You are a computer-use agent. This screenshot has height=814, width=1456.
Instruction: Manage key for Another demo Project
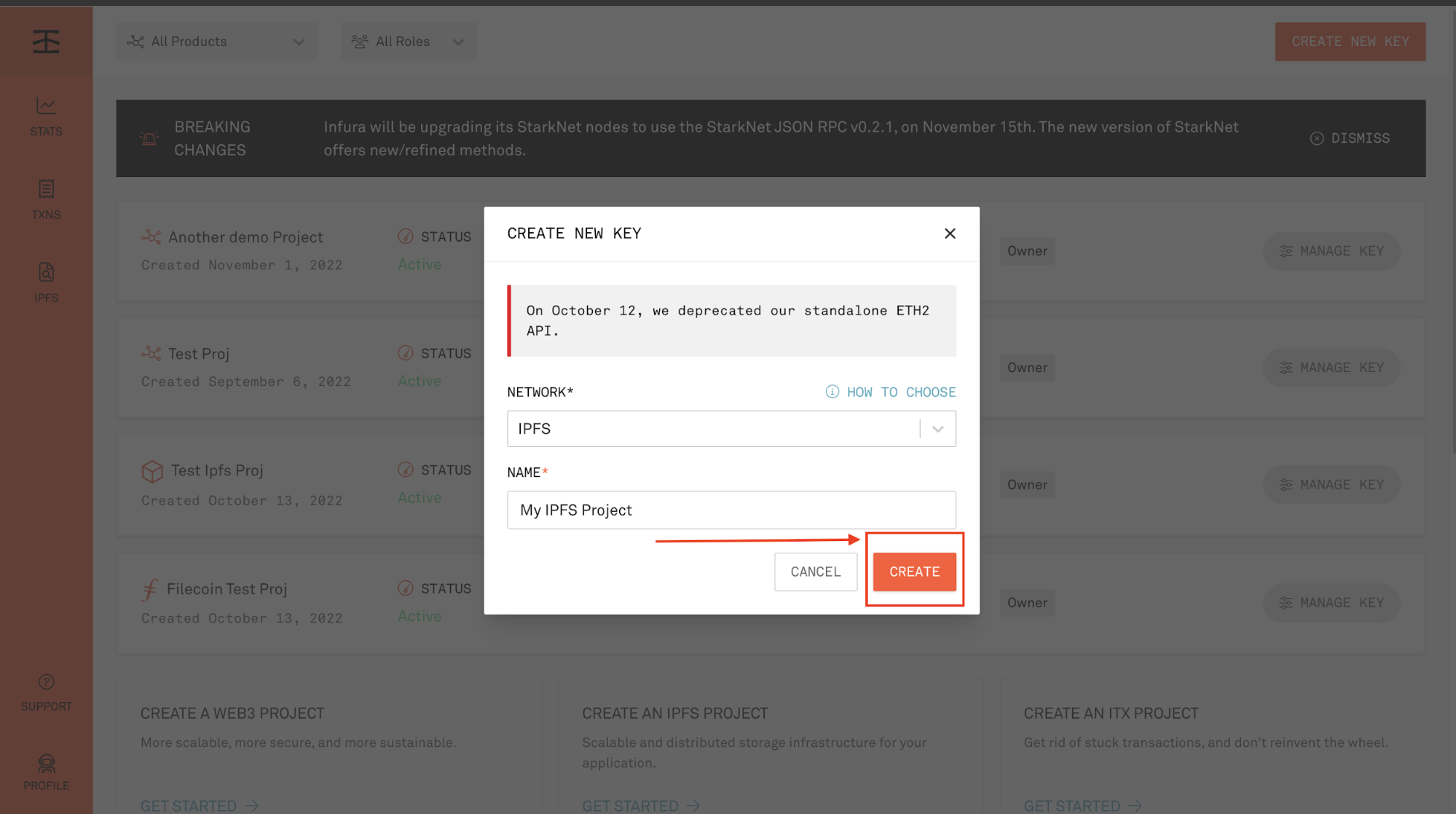tap(1331, 251)
